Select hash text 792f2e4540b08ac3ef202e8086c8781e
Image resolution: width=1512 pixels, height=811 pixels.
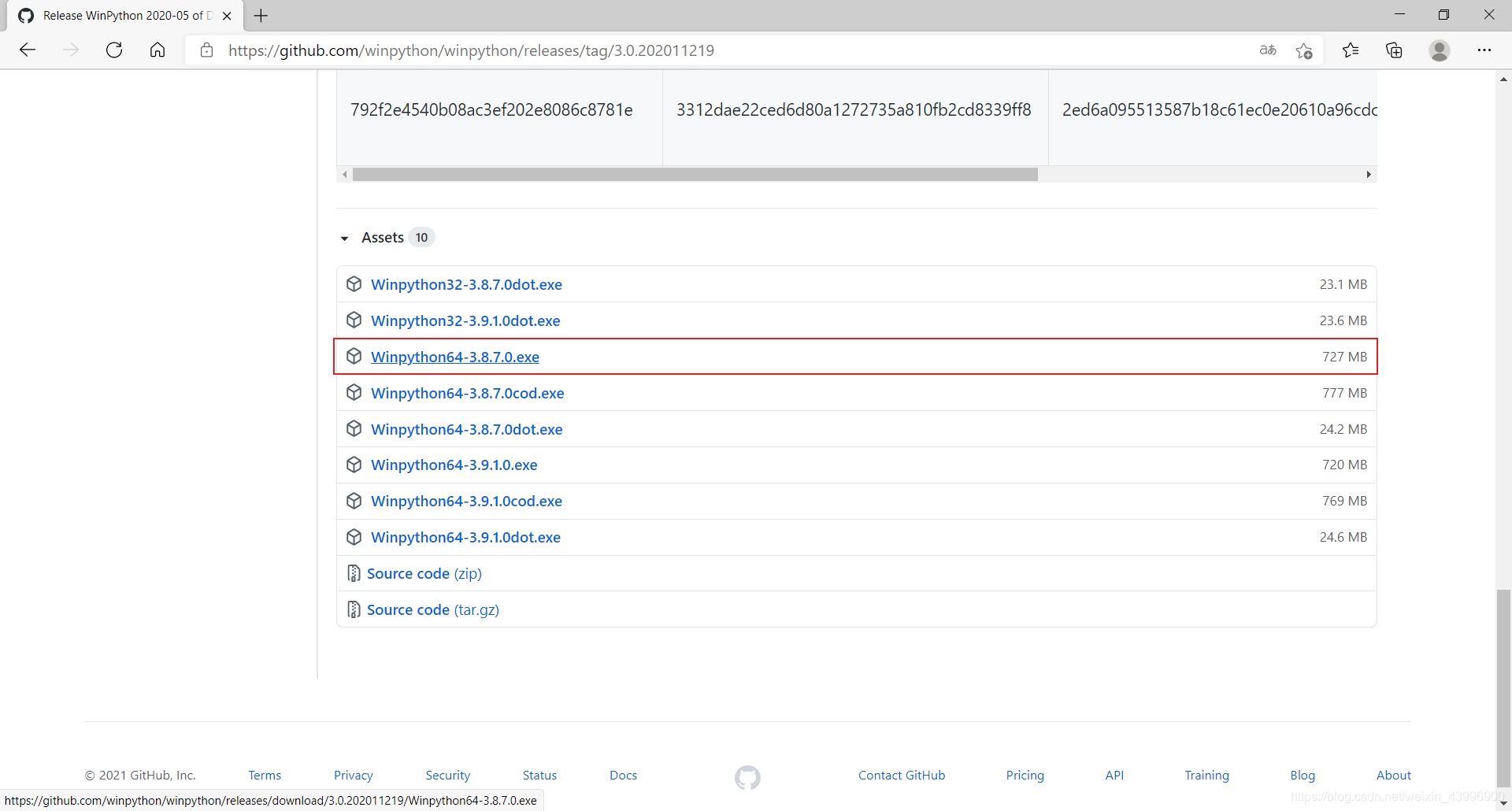491,110
